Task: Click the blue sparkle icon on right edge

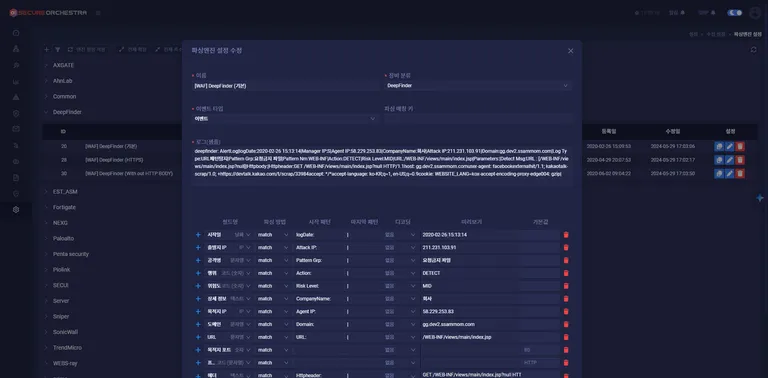Action: coord(760,198)
